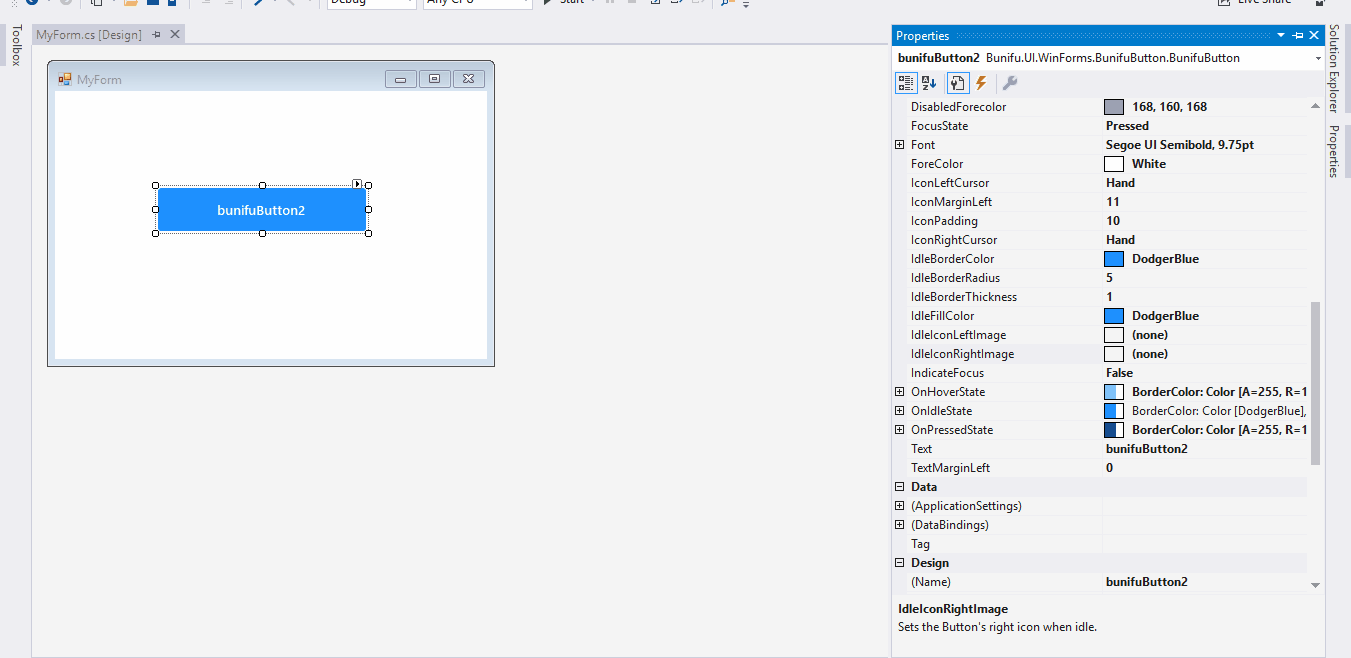
Task: Expand the OnHoverState property node
Action: pos(900,392)
